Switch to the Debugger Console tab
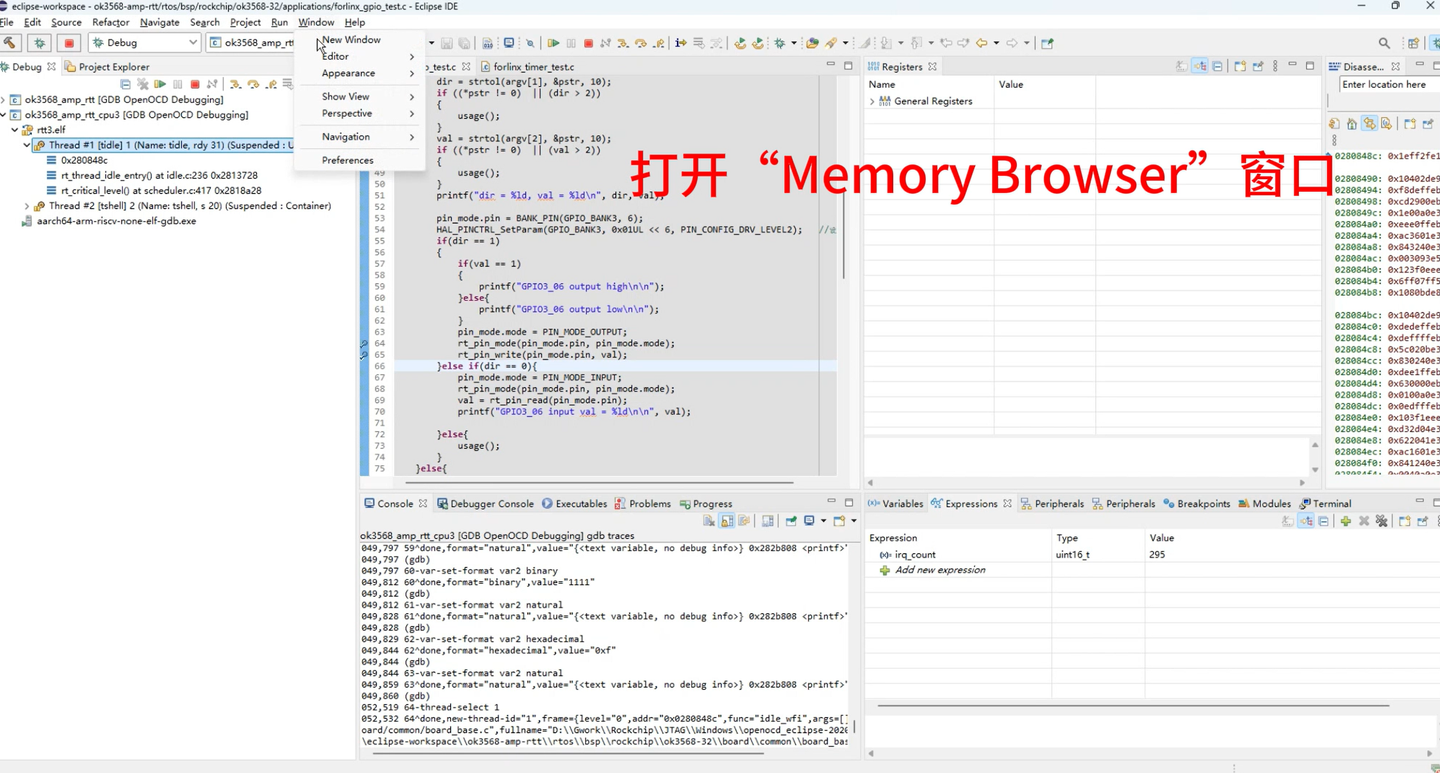 click(x=485, y=504)
